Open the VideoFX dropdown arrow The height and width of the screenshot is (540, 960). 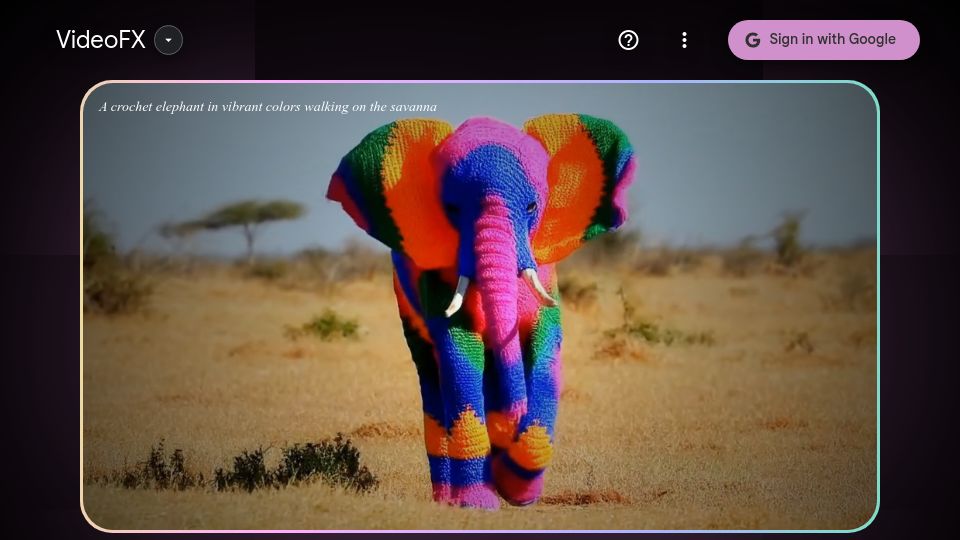168,40
